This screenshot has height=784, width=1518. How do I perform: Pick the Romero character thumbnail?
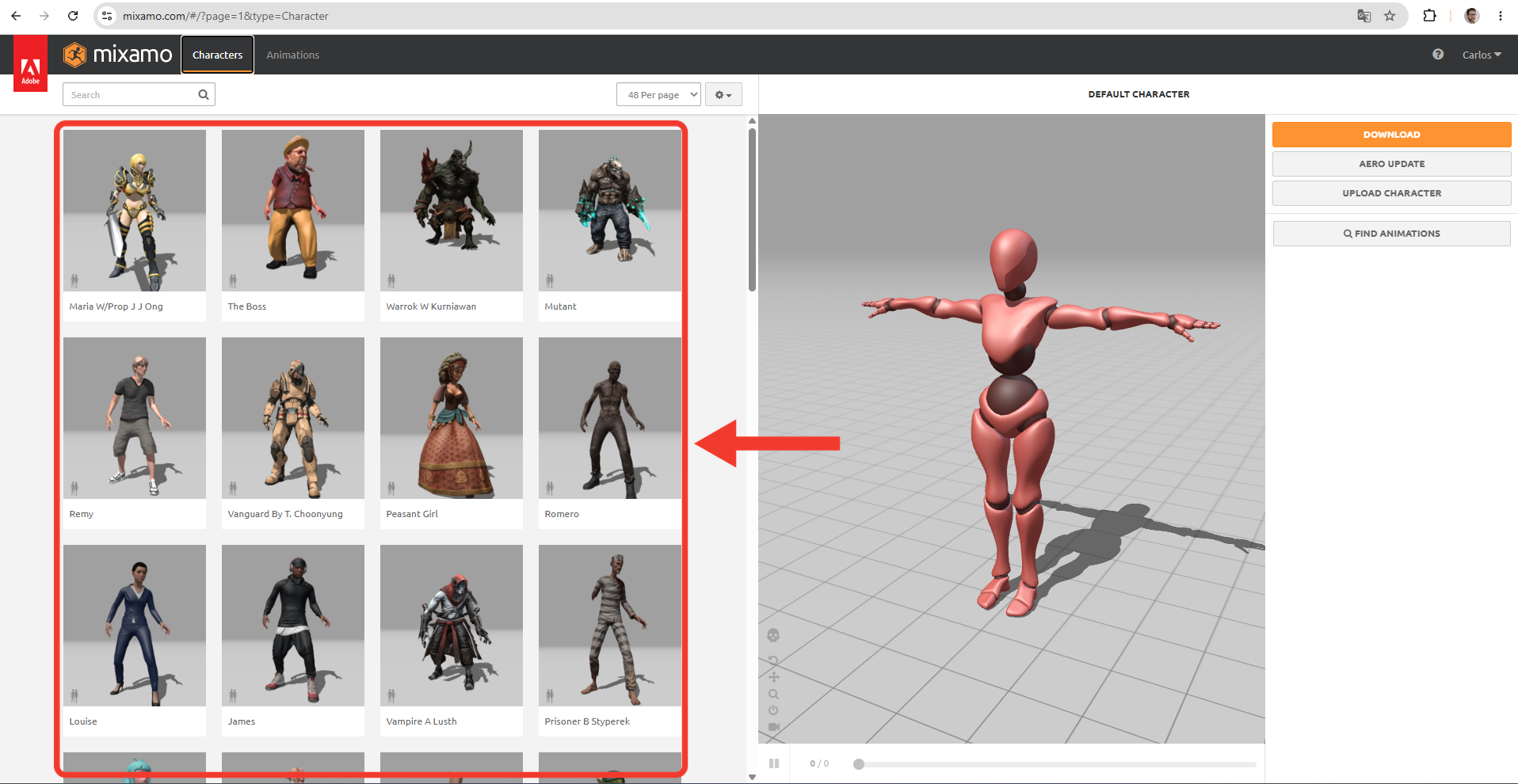tap(610, 418)
